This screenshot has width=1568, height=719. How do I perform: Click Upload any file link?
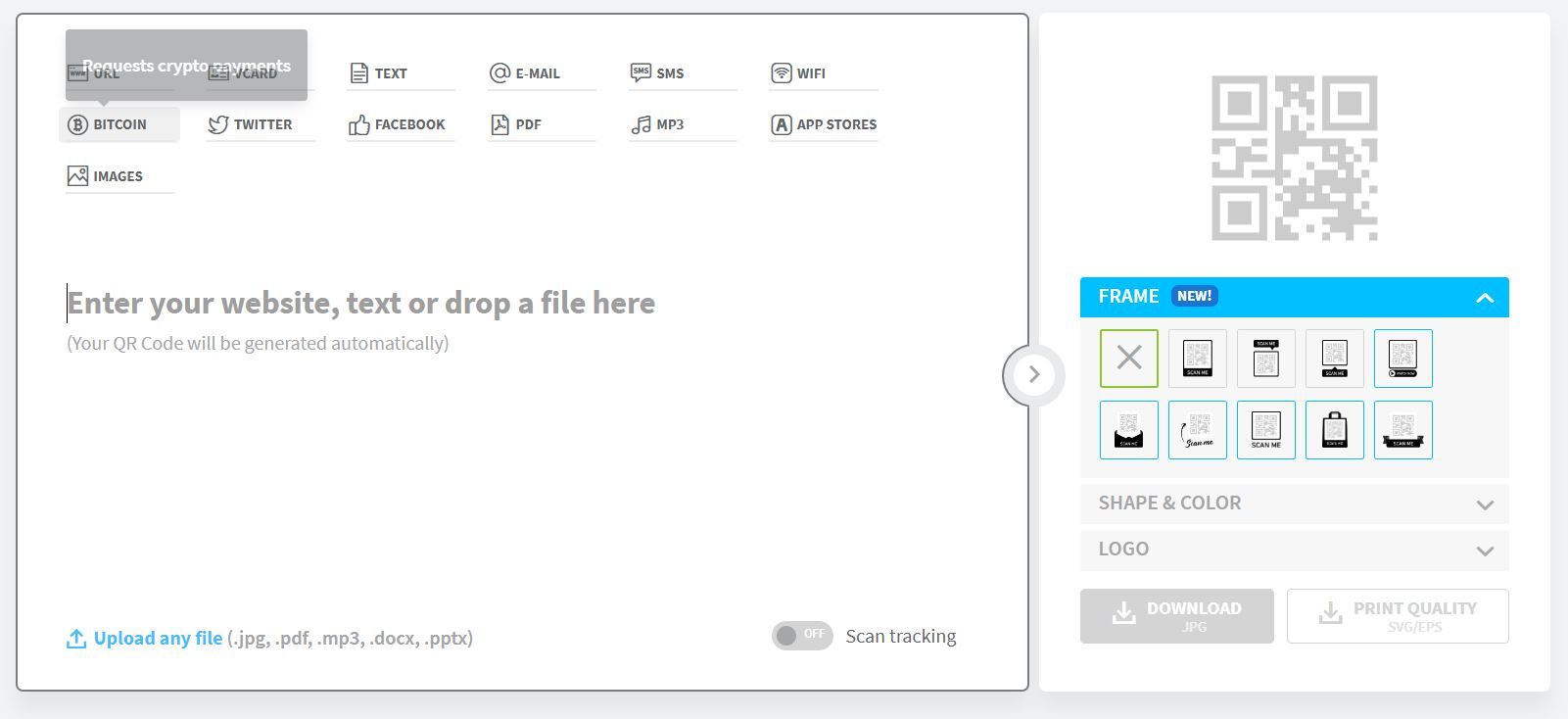157,639
